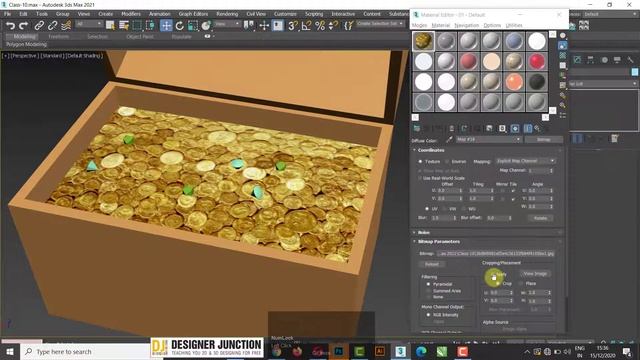The height and width of the screenshot is (360, 640).
Task: Select the UV mapping radio button
Action: [427, 209]
